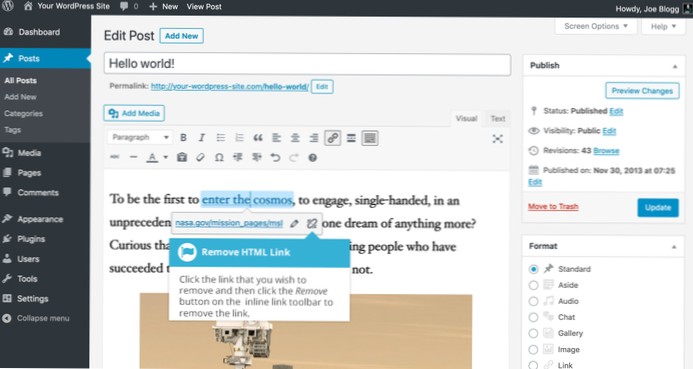693x369 pixels.
Task: Click Add New button beside Edit Post
Action: (181, 36)
